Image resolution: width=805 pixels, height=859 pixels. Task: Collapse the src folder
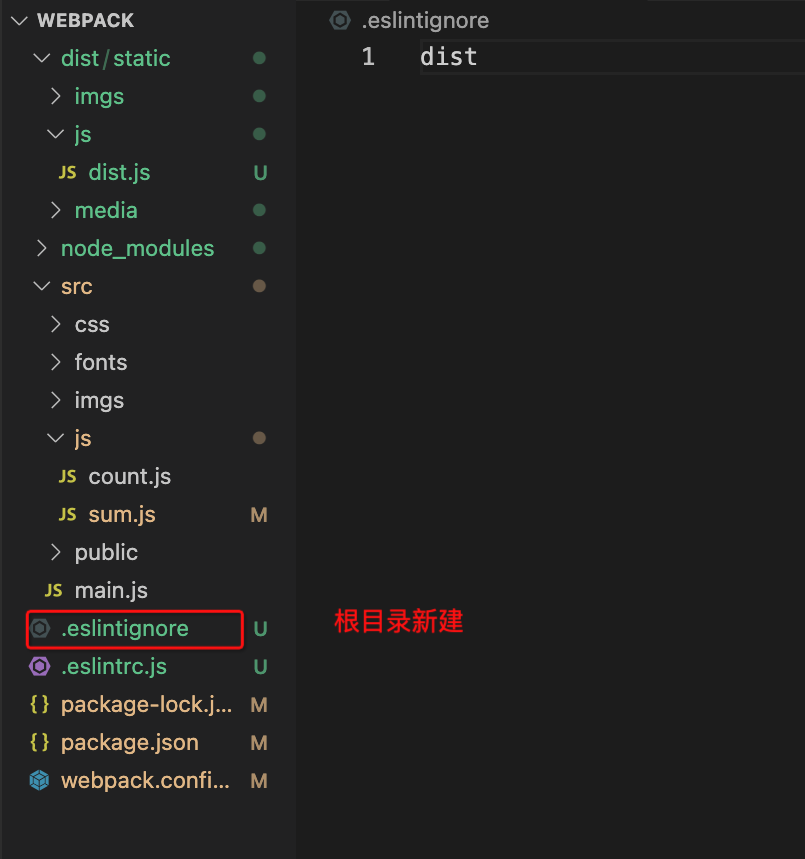(x=40, y=286)
